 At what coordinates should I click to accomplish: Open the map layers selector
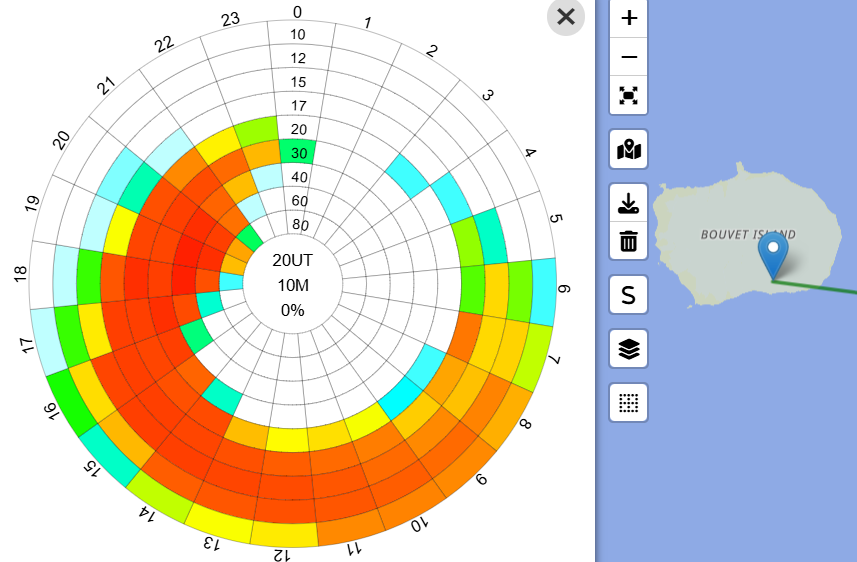pos(629,349)
